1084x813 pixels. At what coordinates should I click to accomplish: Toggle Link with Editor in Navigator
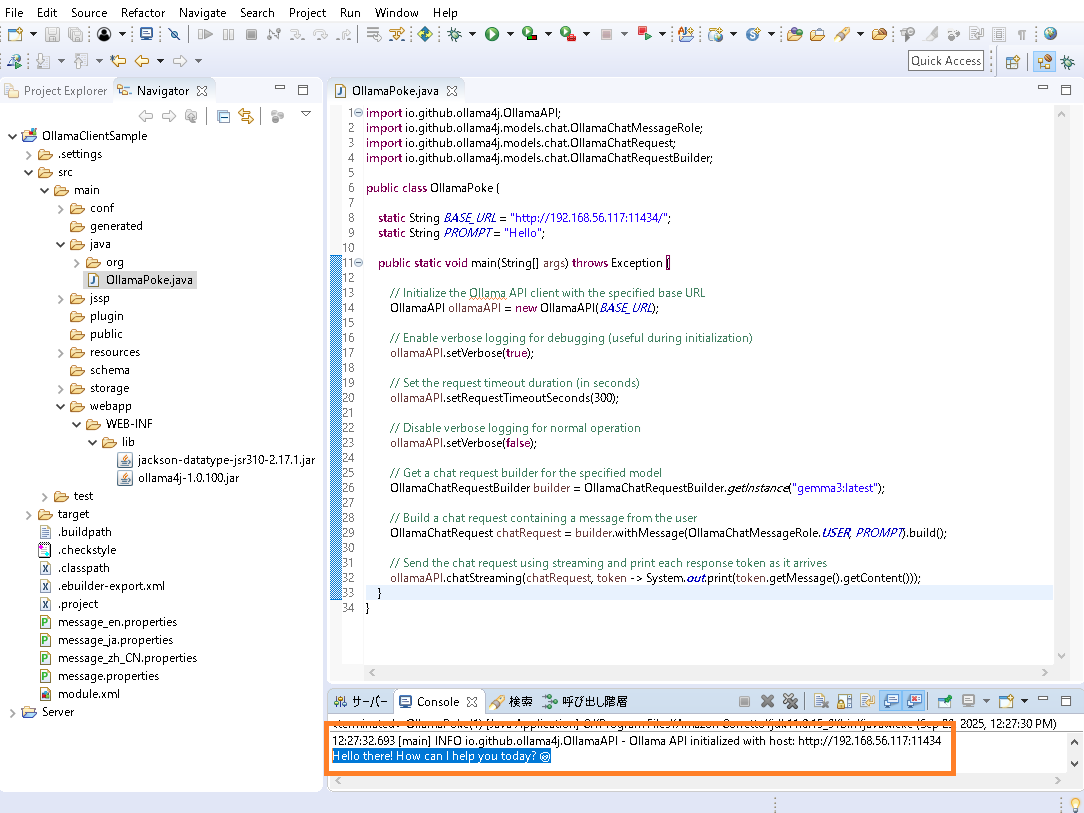coord(245,117)
